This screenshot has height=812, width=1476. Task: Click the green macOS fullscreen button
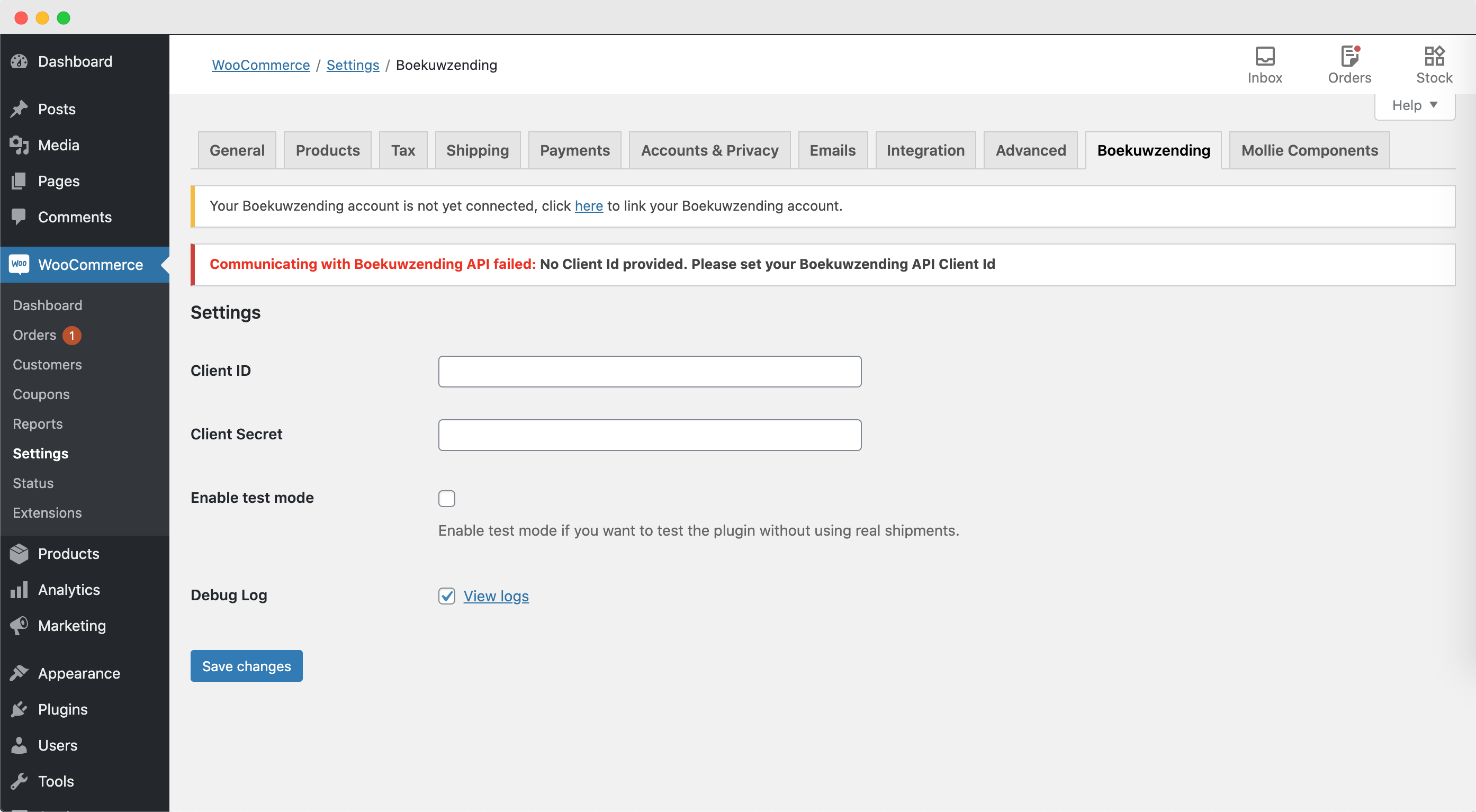(64, 18)
